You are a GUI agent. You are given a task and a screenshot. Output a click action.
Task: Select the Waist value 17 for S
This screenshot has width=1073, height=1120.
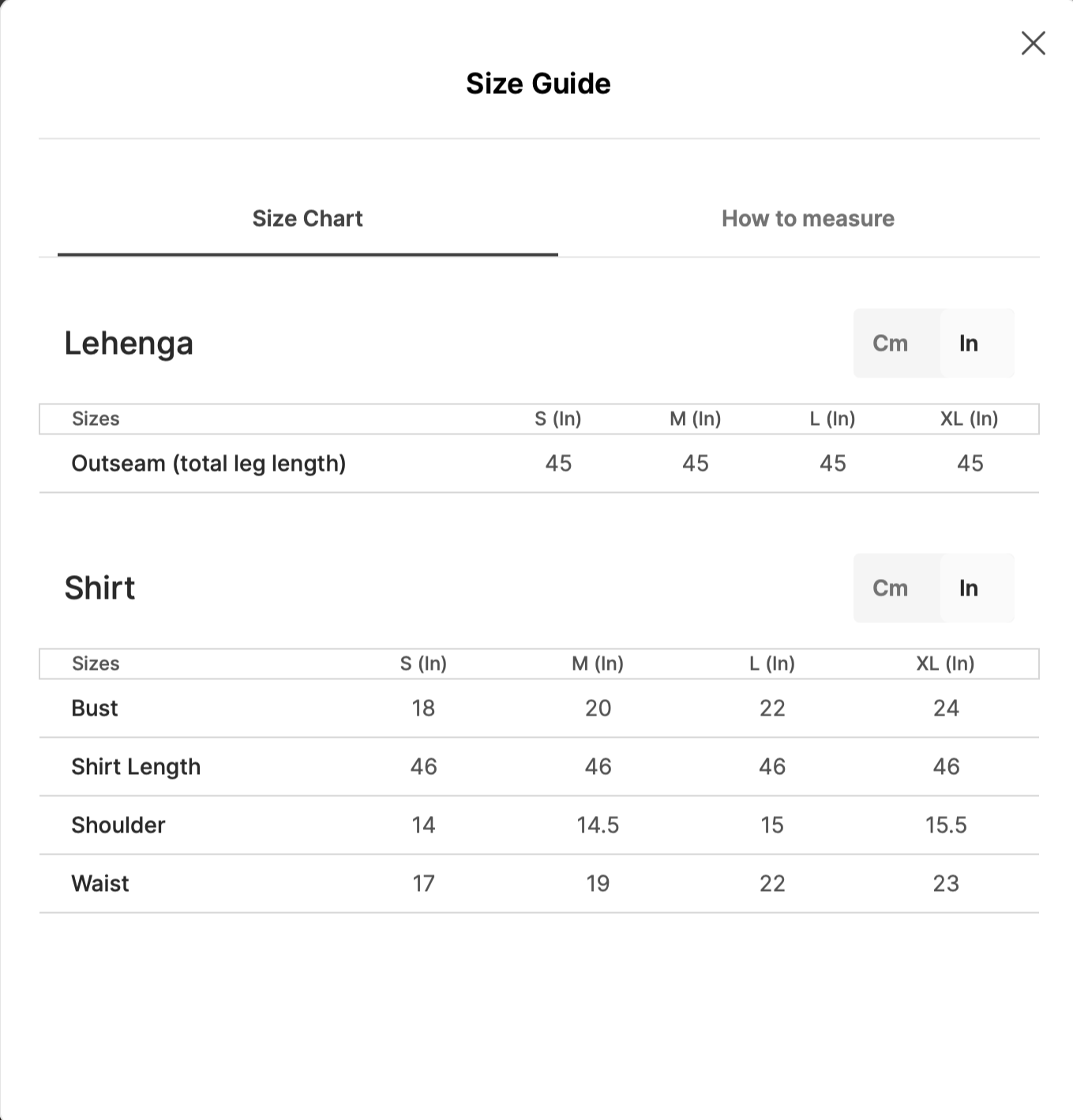pyautogui.click(x=423, y=884)
